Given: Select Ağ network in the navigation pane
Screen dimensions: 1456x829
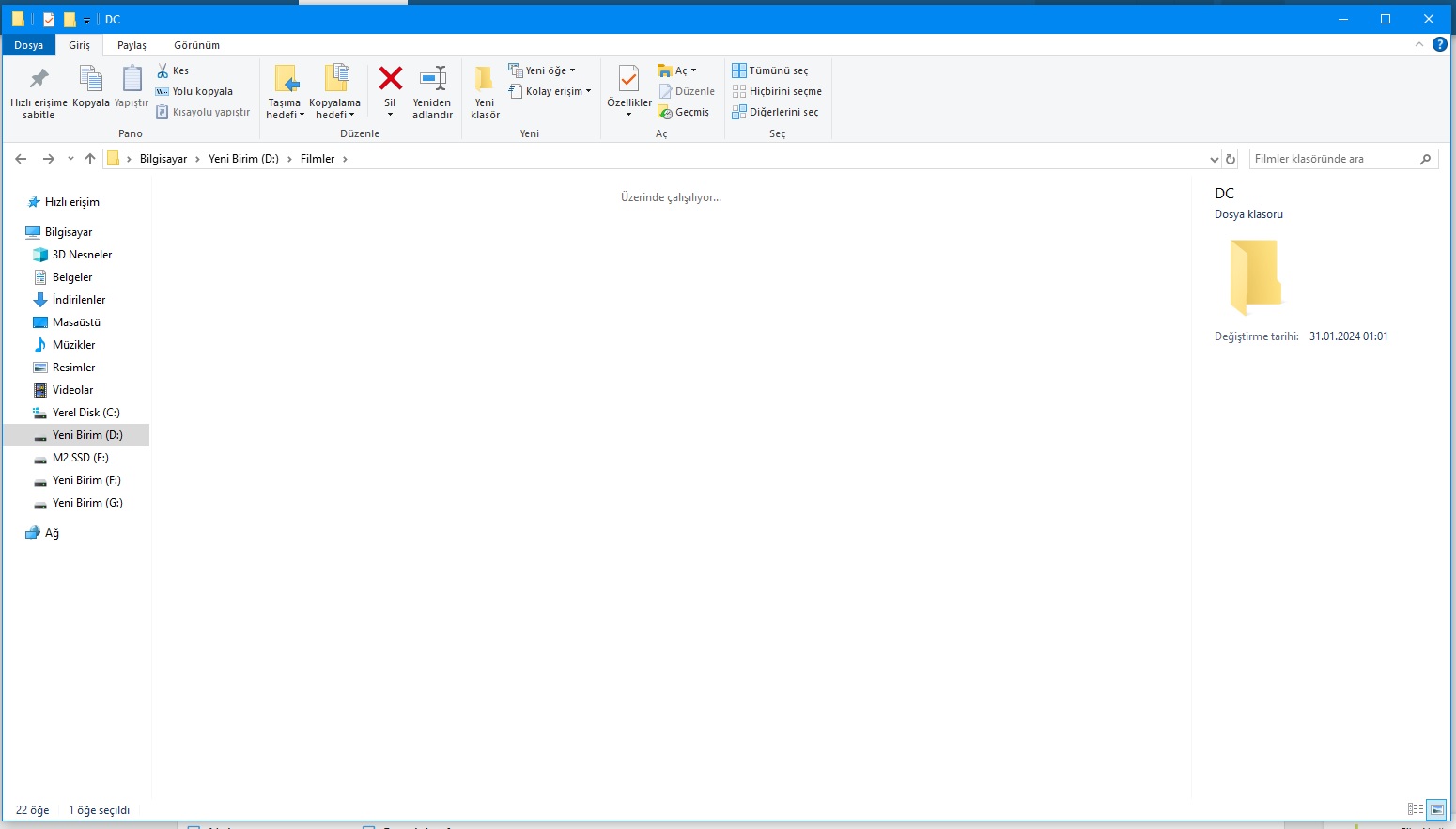Looking at the screenshot, I should coord(52,533).
